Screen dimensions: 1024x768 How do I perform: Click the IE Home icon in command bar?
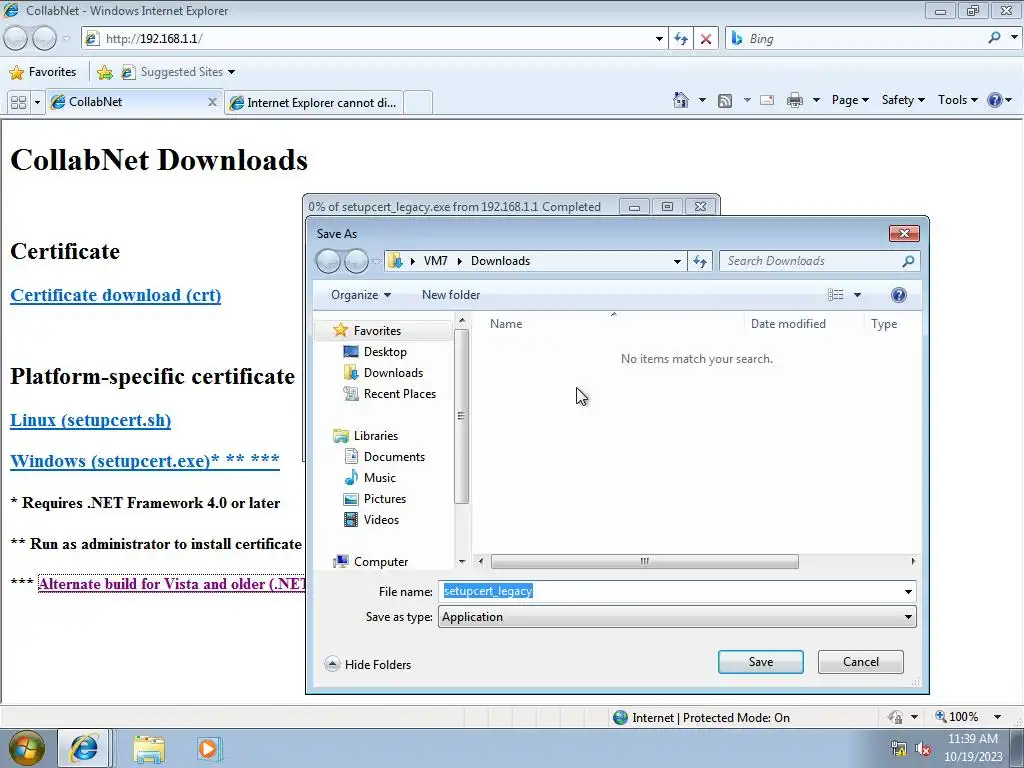[x=680, y=100]
